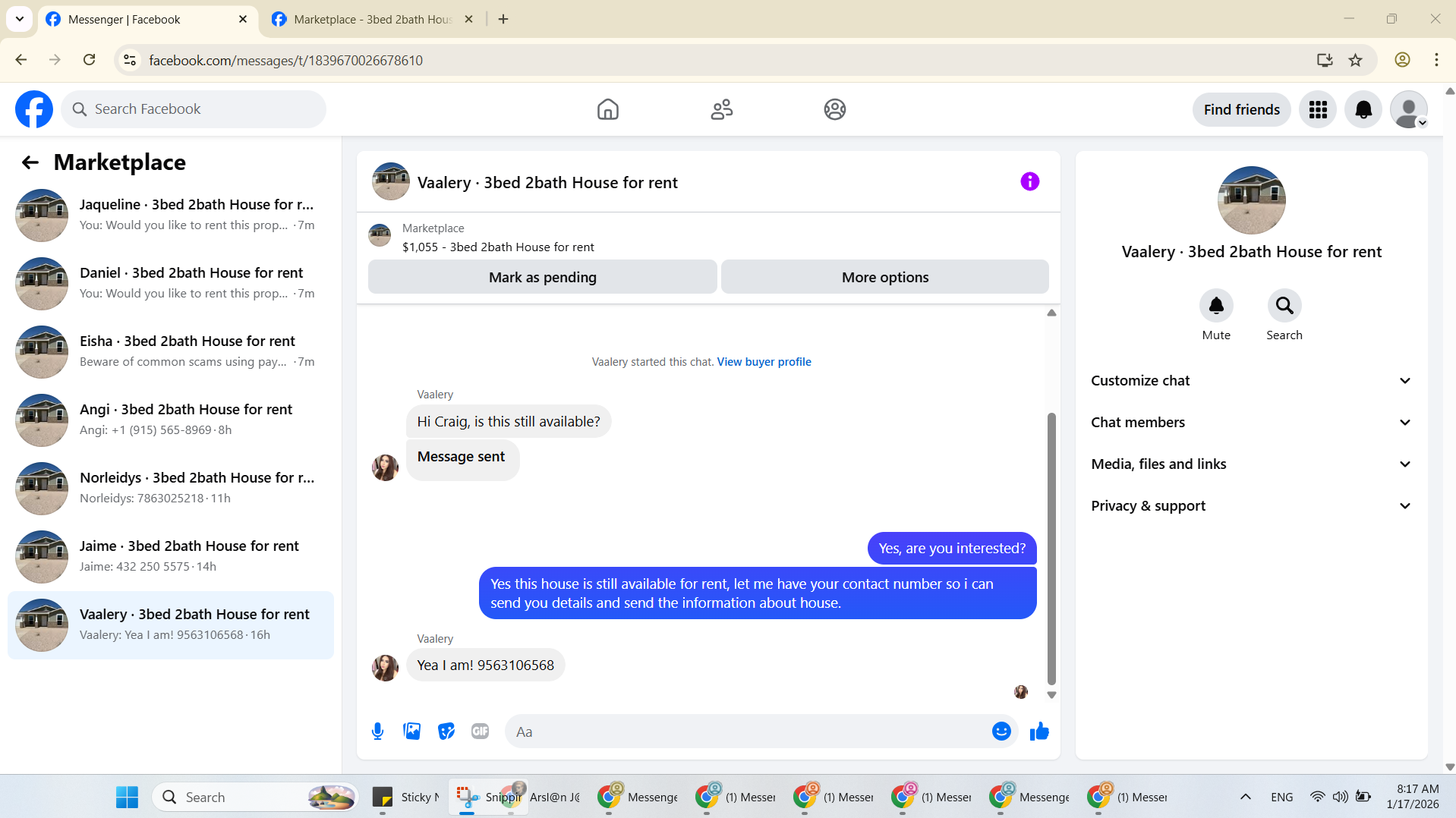This screenshot has width=1456, height=818.
Task: Open new browser tab
Action: [x=503, y=20]
